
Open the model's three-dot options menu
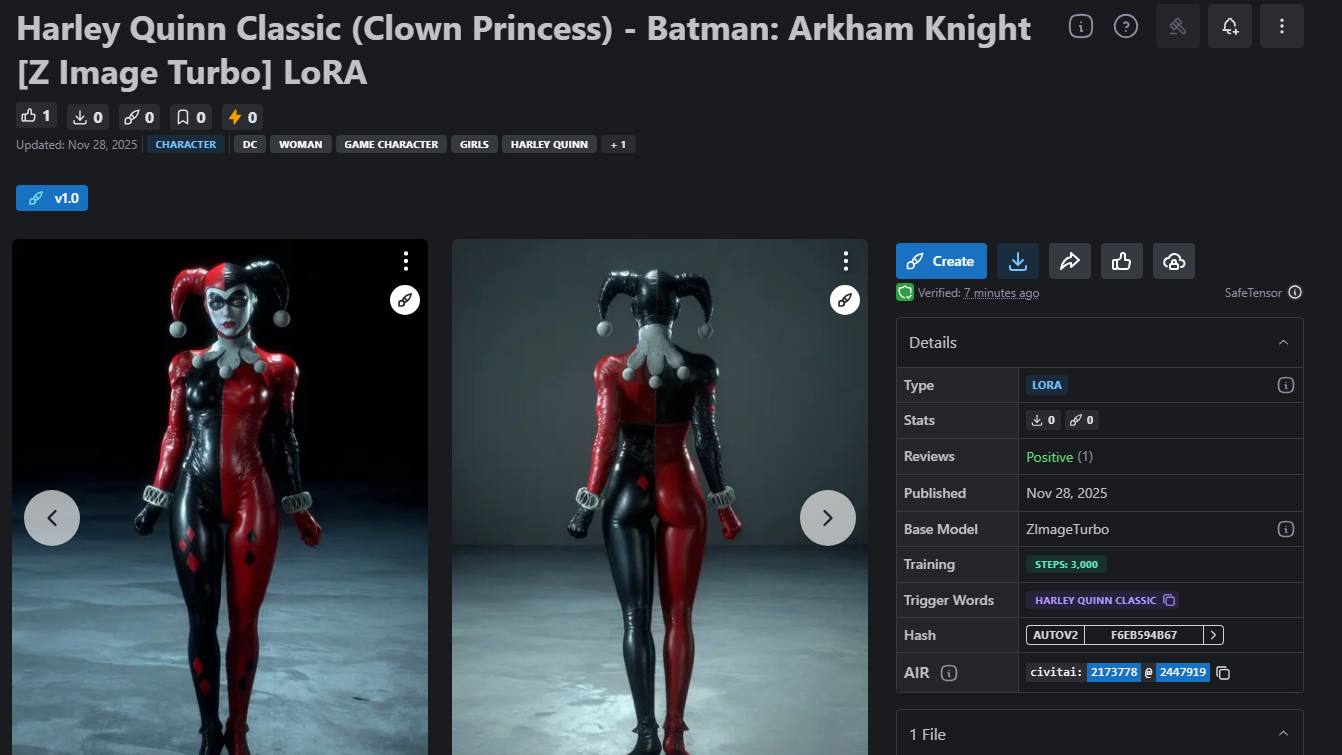pos(1282,26)
